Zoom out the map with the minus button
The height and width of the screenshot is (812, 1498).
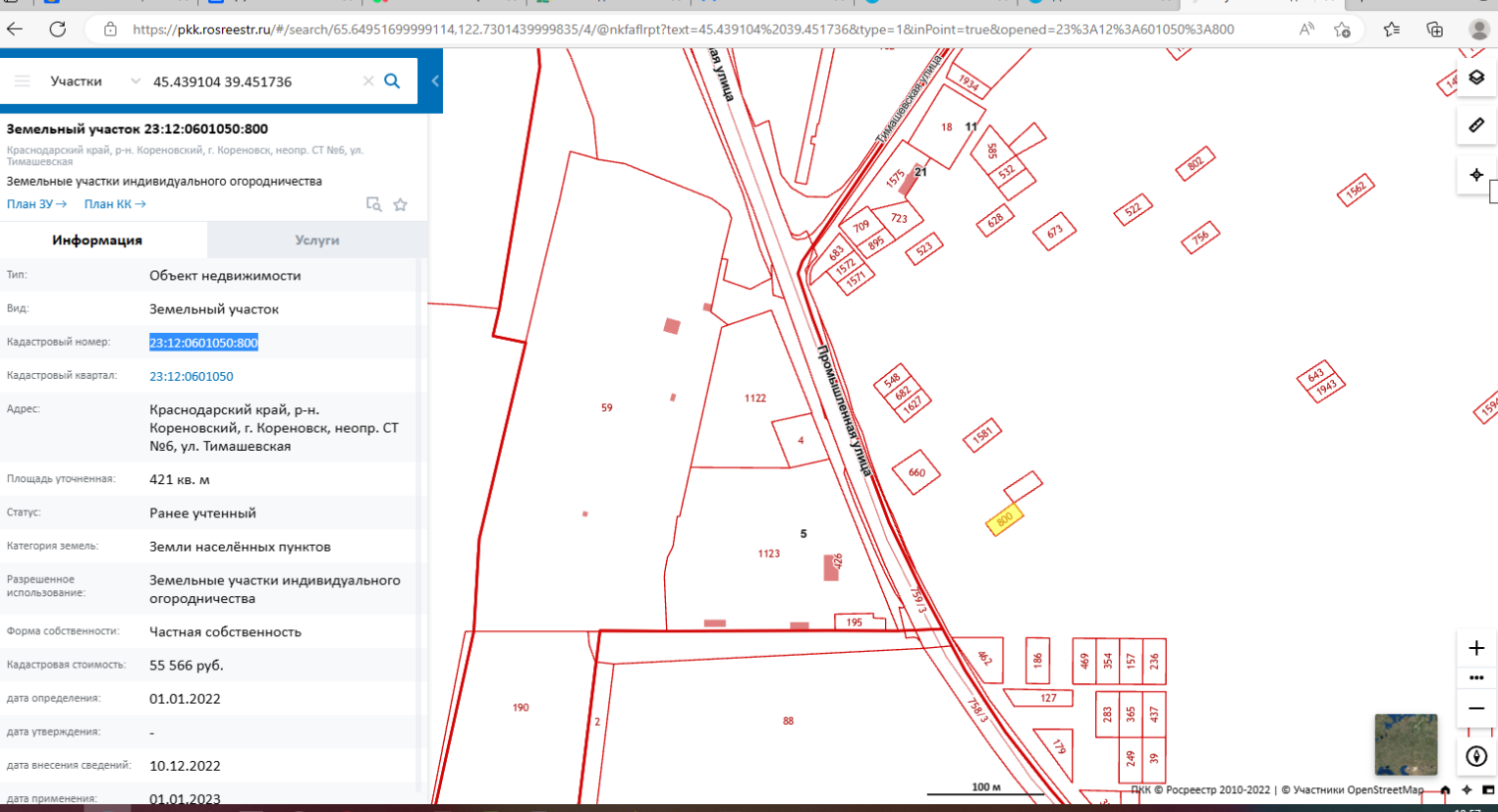tap(1476, 708)
